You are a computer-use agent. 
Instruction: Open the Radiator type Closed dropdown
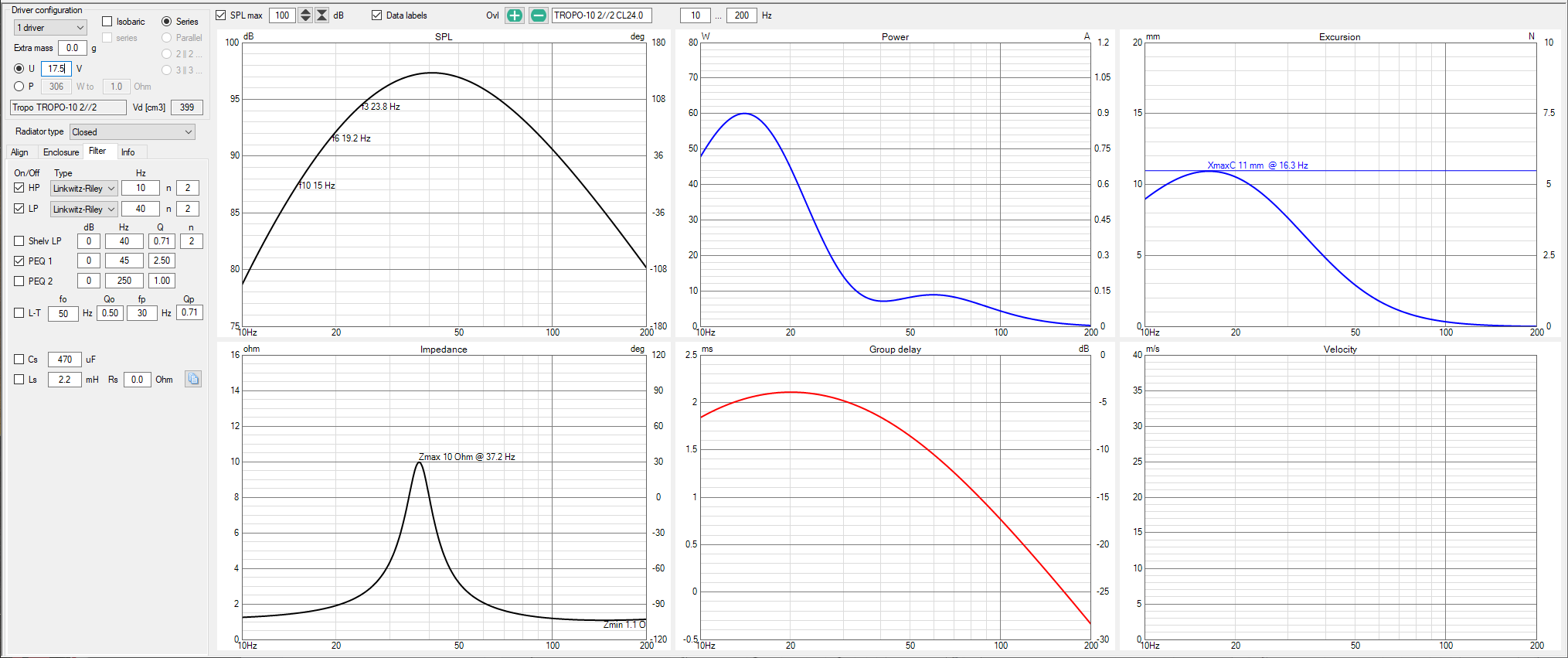pyautogui.click(x=132, y=132)
